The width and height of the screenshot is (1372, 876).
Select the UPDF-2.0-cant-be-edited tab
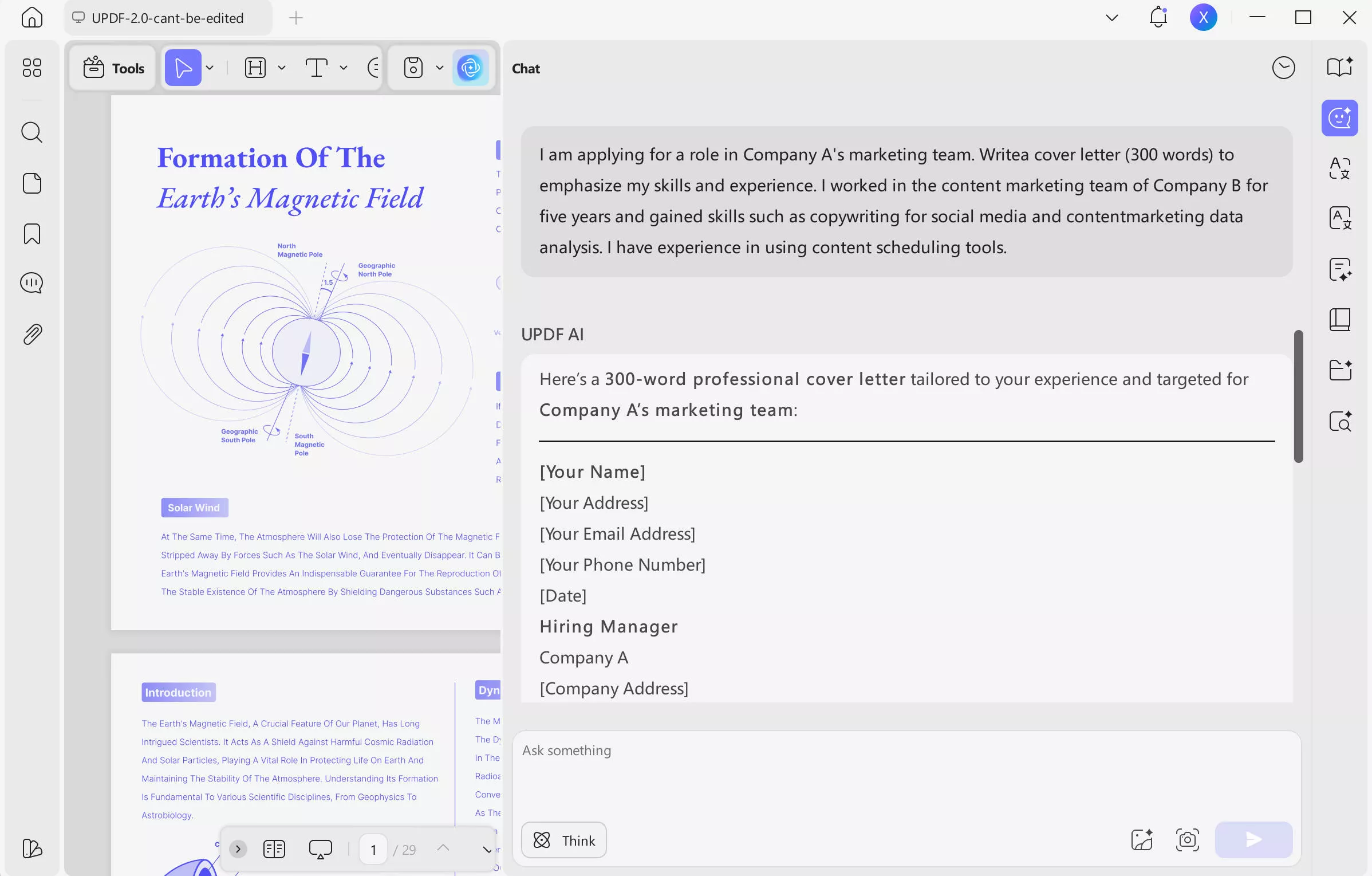(x=168, y=18)
